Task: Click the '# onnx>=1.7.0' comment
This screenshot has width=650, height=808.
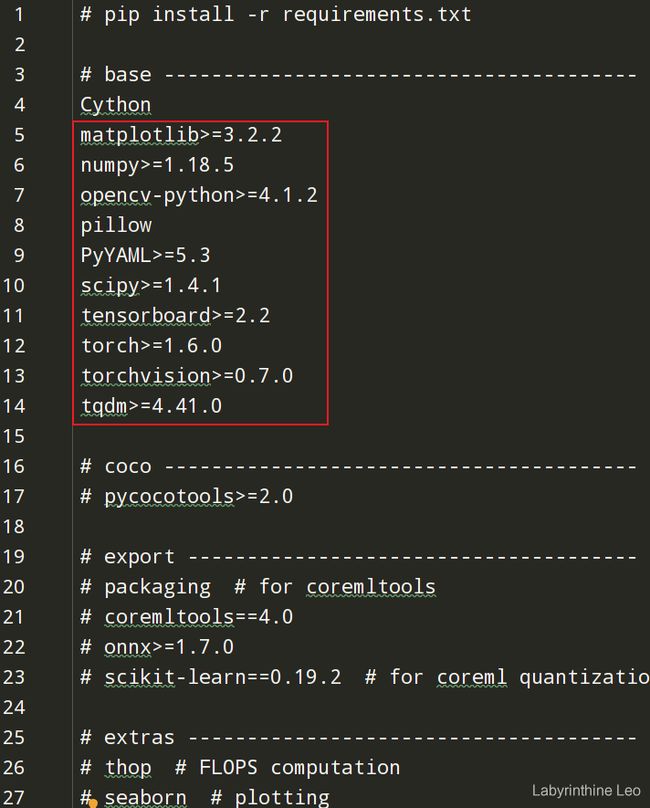Action: click(157, 647)
